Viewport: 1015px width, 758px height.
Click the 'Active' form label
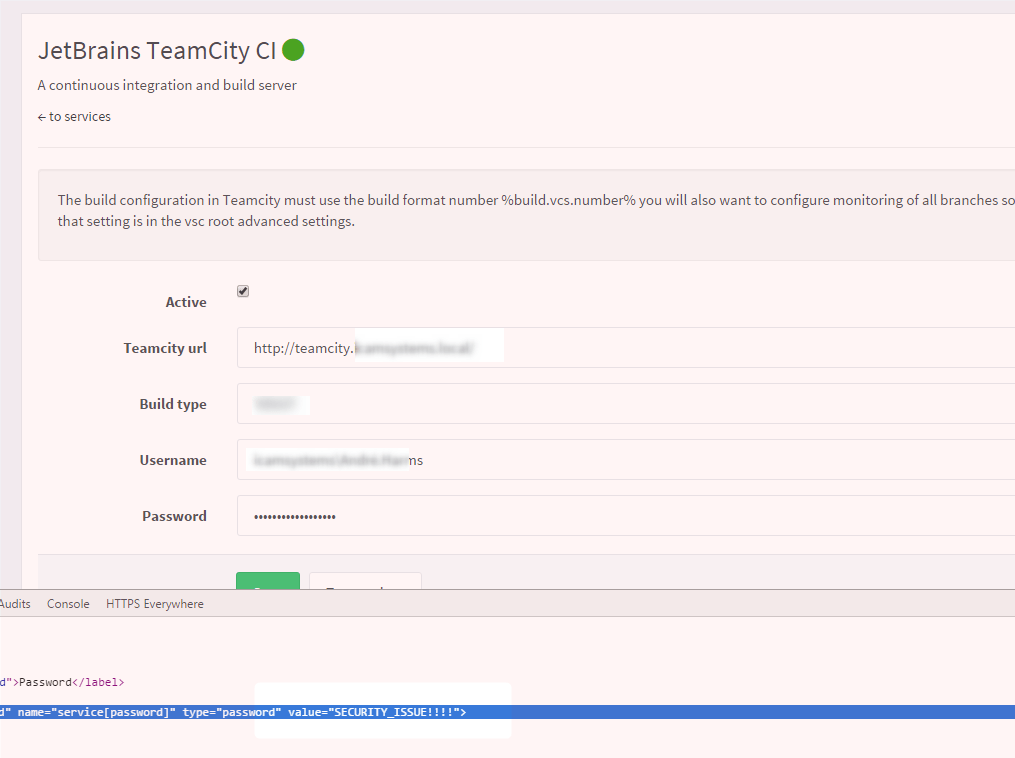tap(186, 302)
